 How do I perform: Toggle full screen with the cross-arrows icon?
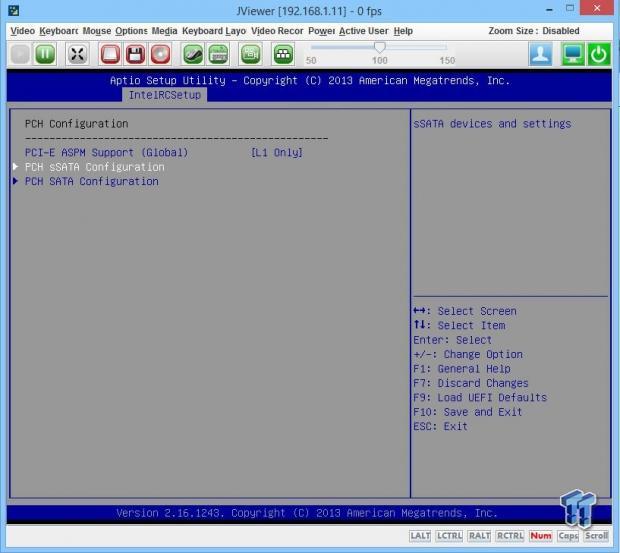click(x=77, y=54)
